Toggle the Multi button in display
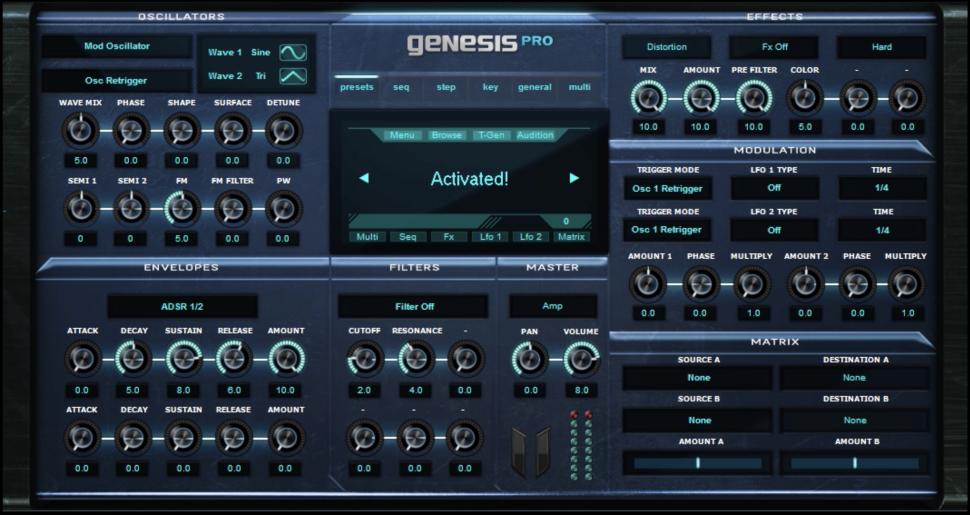This screenshot has width=970, height=515. coord(367,236)
